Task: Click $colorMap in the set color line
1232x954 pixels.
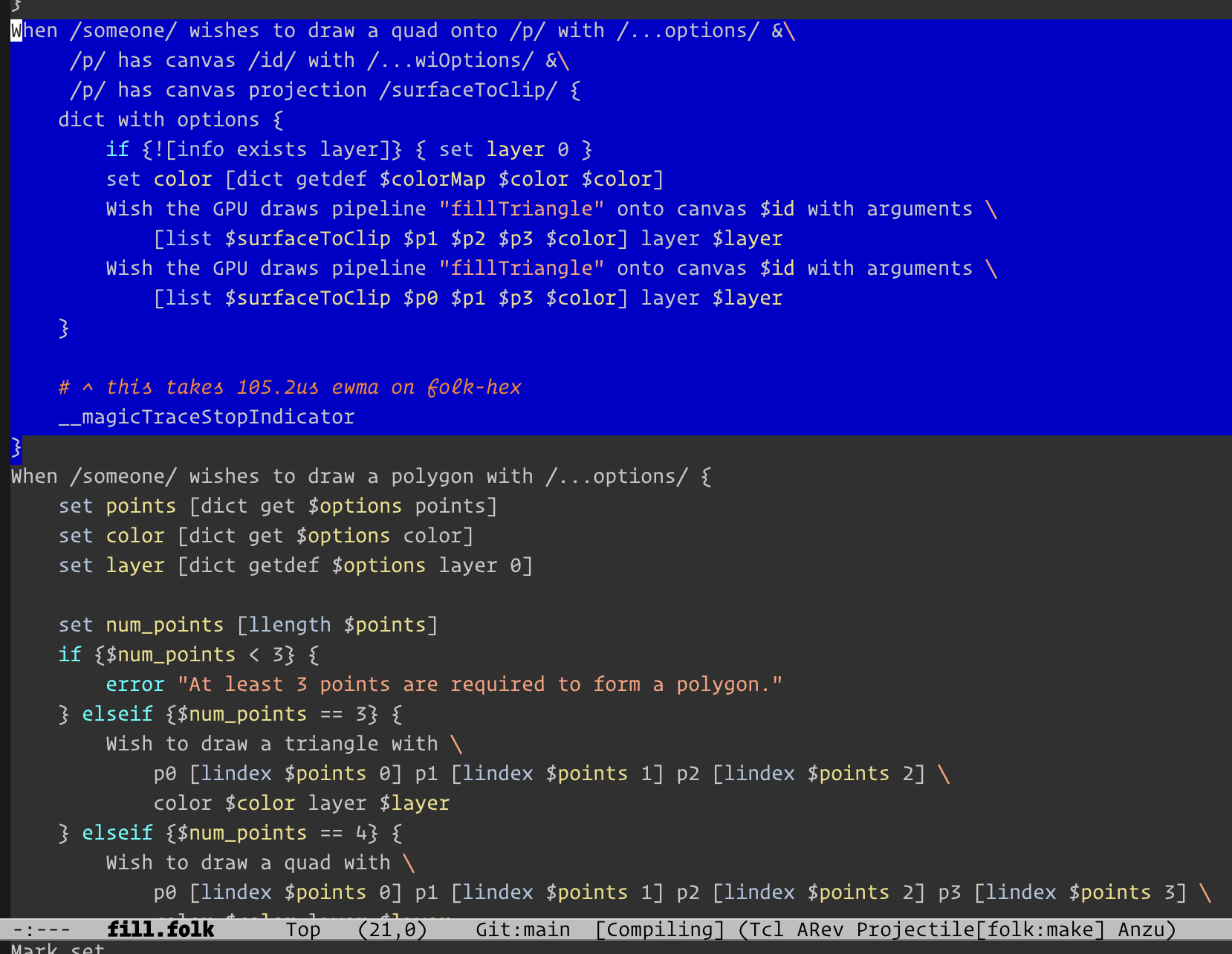Action: coord(432,179)
